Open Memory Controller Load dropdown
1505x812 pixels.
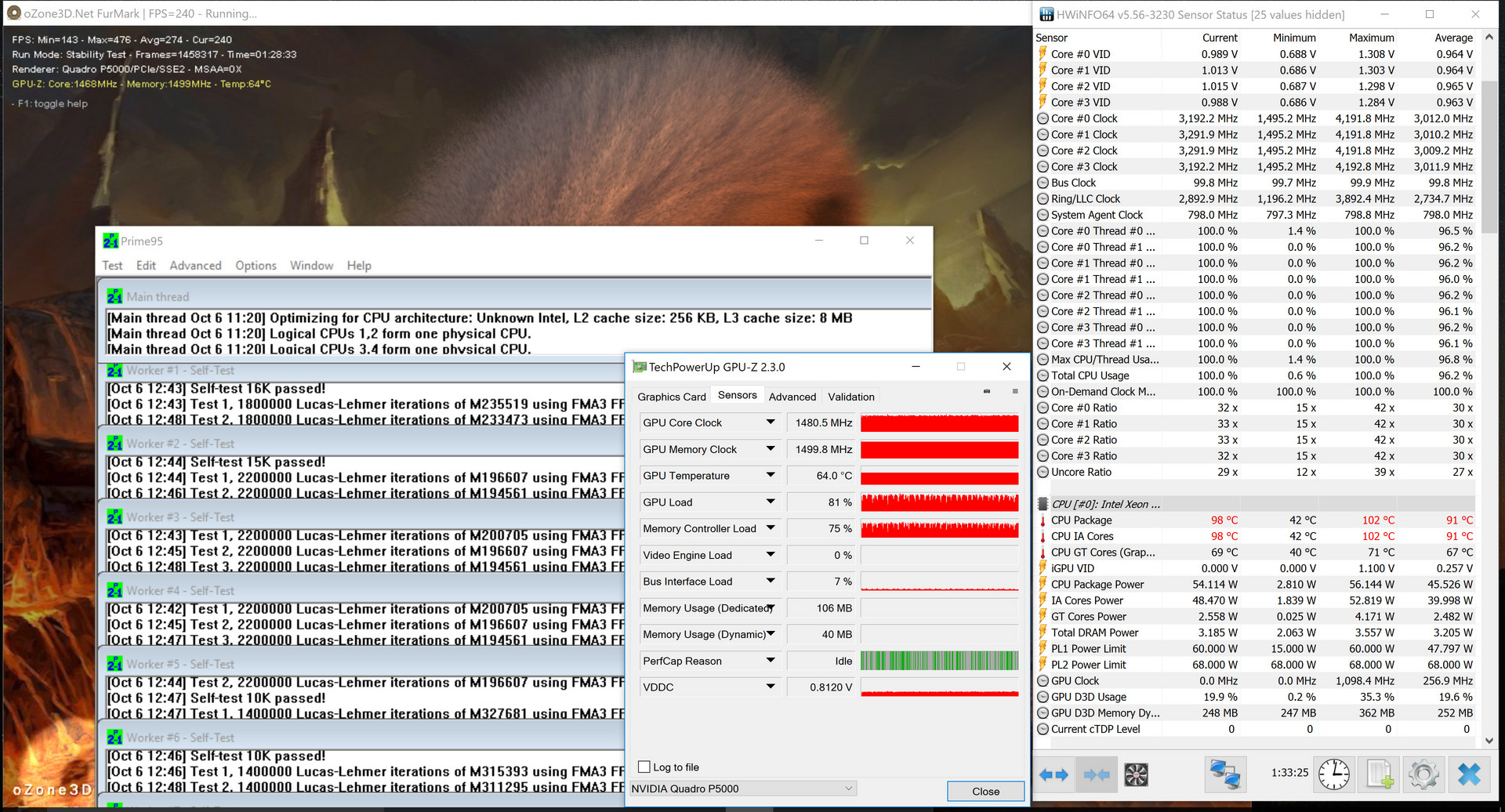point(771,528)
